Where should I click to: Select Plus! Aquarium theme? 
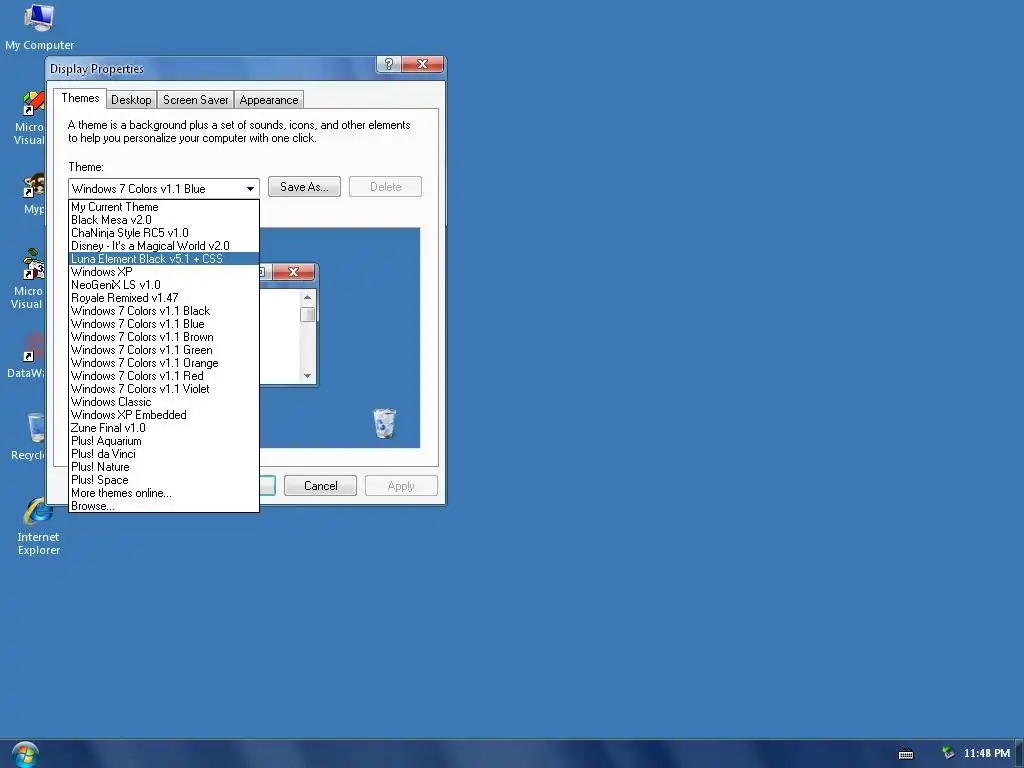(164, 441)
